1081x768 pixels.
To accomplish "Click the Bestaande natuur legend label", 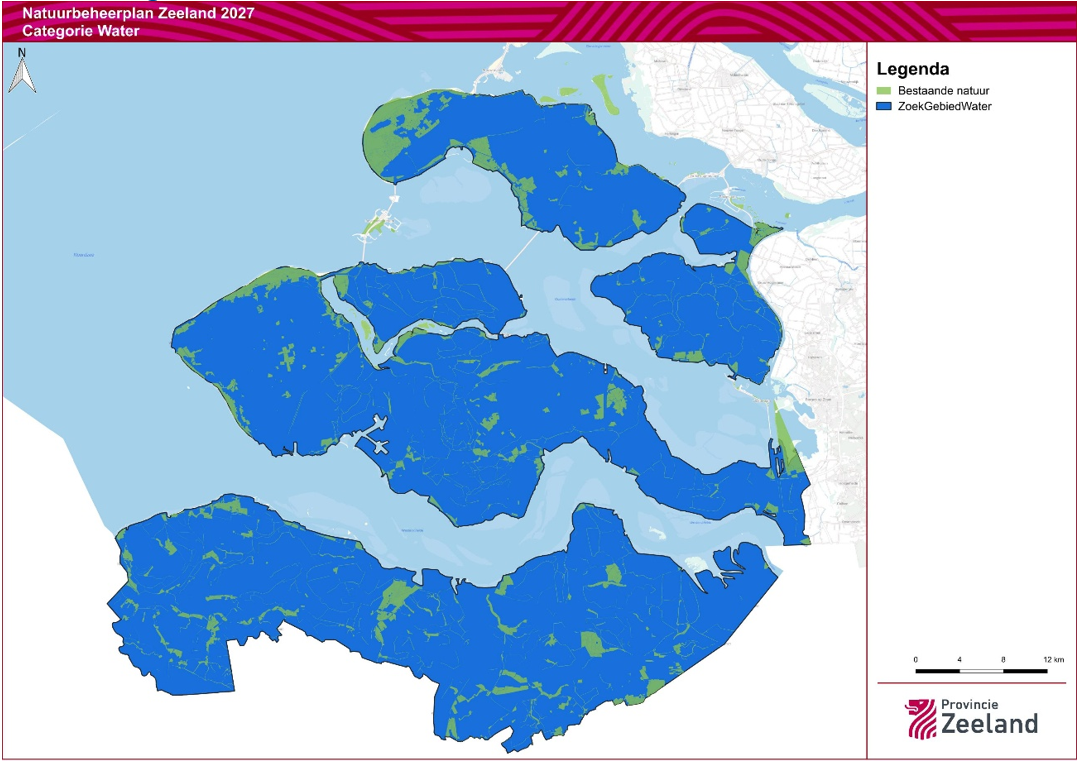I will [x=943, y=91].
